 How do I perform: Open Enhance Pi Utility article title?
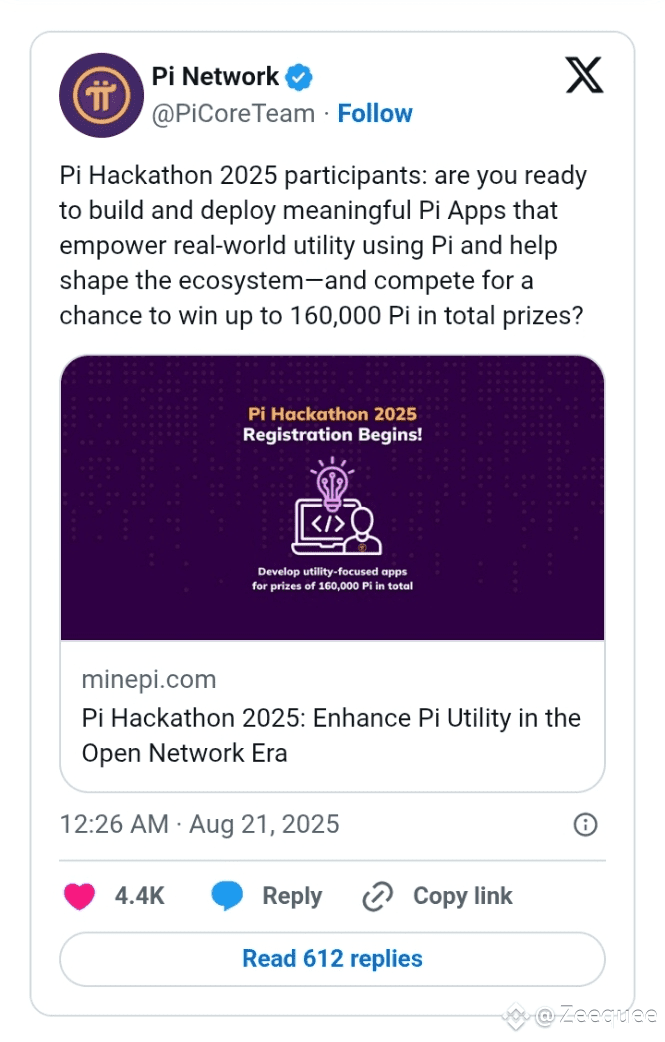[x=331, y=736]
